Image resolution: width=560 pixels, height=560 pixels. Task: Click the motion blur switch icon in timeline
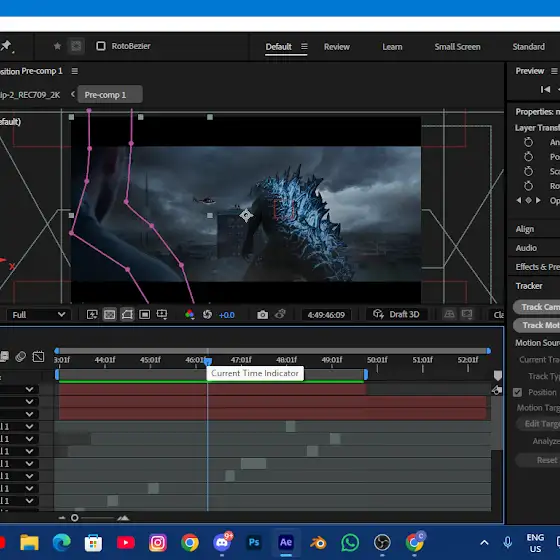click(x=21, y=356)
